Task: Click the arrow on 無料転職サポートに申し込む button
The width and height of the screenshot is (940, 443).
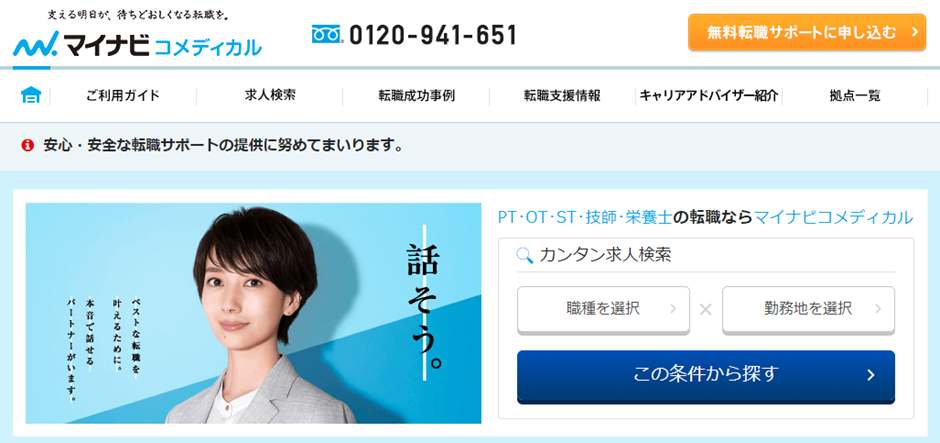Action: pos(914,32)
